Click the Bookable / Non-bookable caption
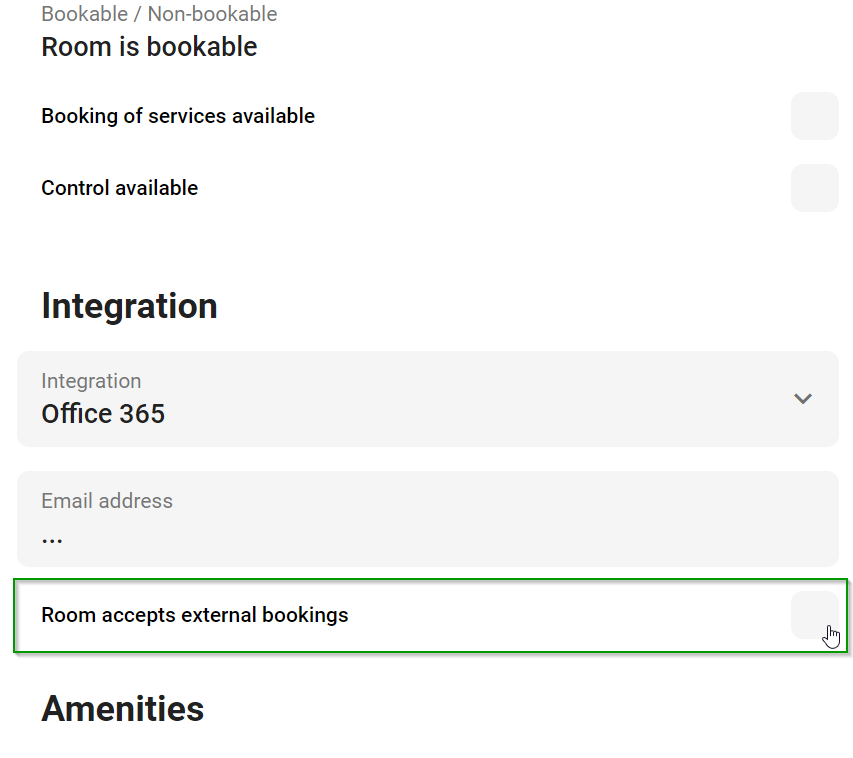The height and width of the screenshot is (758, 853). tap(159, 14)
